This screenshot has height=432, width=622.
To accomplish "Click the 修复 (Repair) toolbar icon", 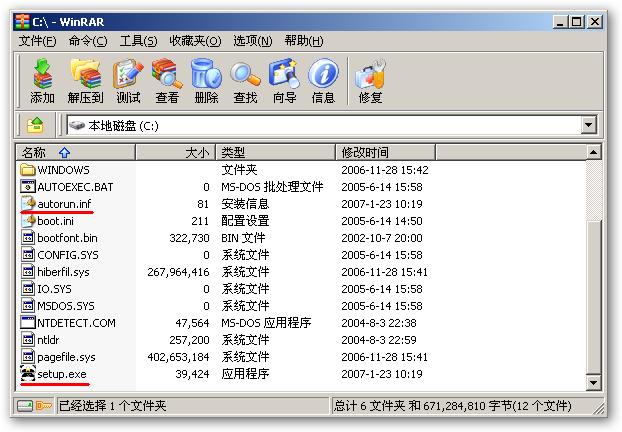I will pyautogui.click(x=370, y=80).
